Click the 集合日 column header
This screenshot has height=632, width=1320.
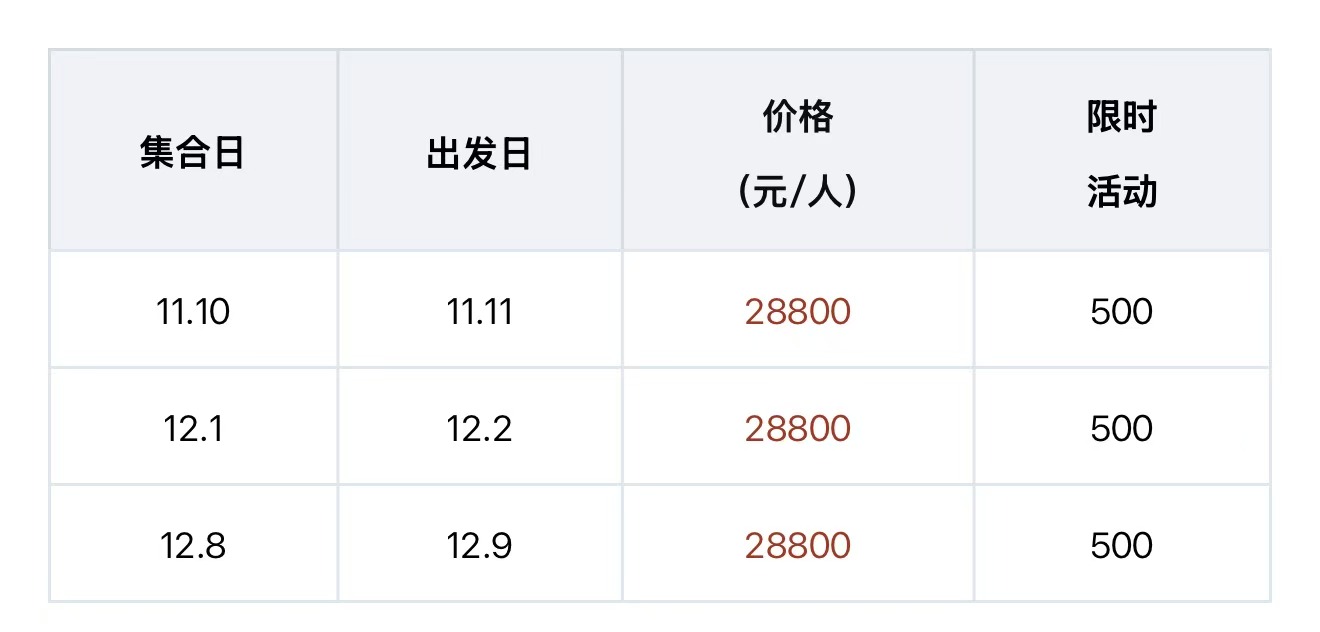coord(193,154)
